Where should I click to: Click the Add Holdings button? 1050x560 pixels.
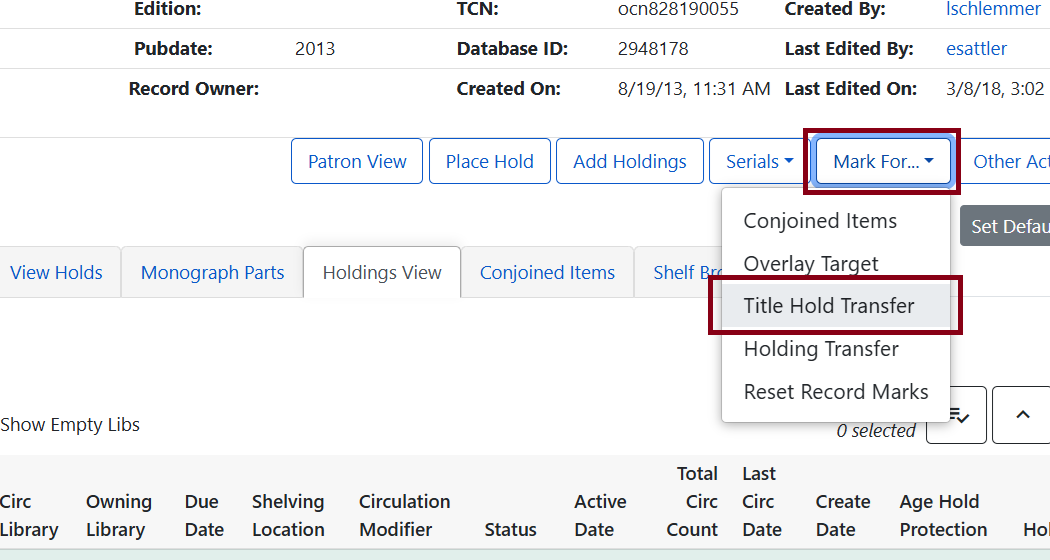(x=629, y=161)
